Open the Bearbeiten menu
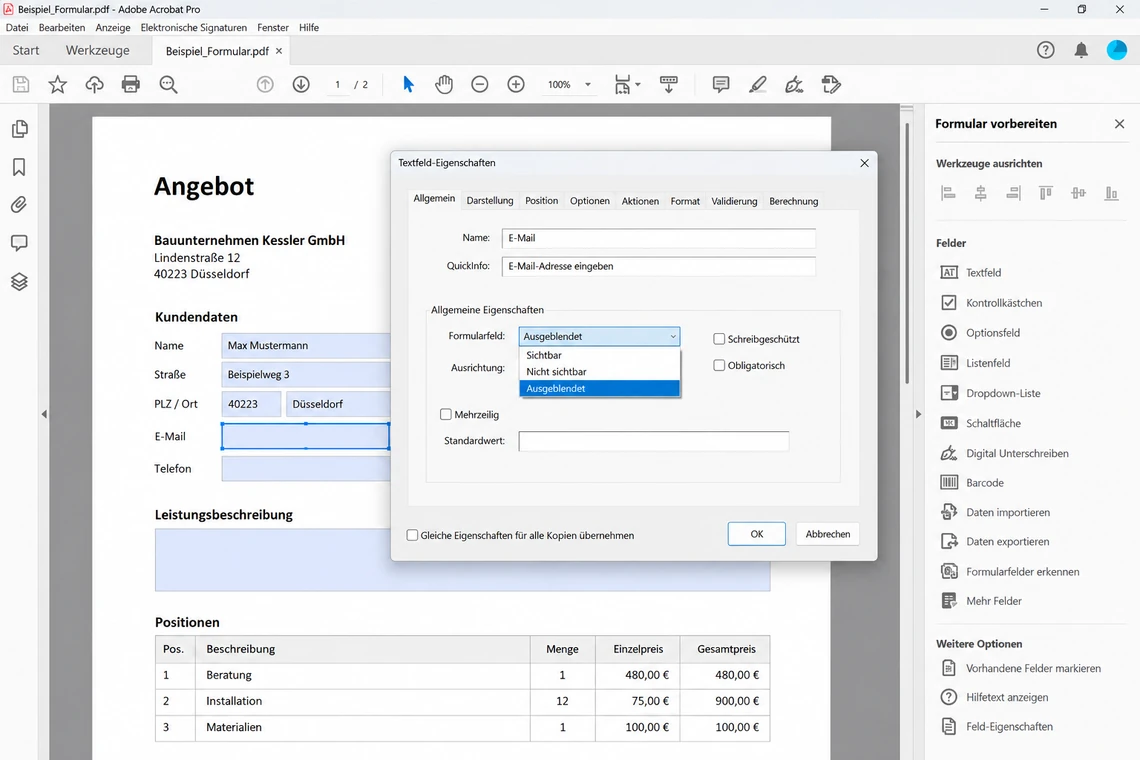Image resolution: width=1140 pixels, height=760 pixels. tap(62, 28)
